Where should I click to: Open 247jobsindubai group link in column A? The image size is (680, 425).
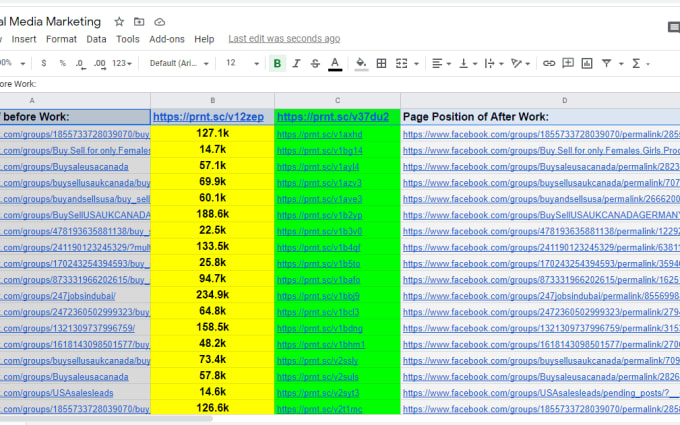point(58,296)
